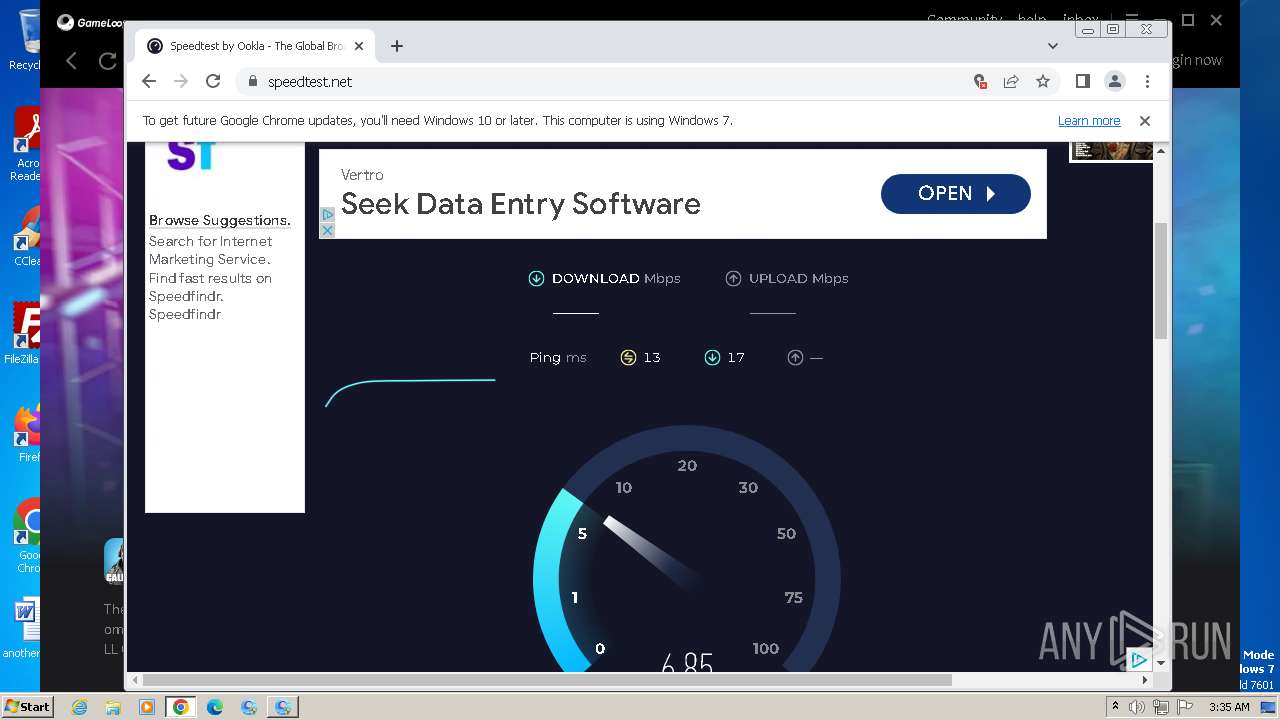Click the horizontal scrollbar thumb
This screenshot has width=1280, height=720.
tap(547, 680)
